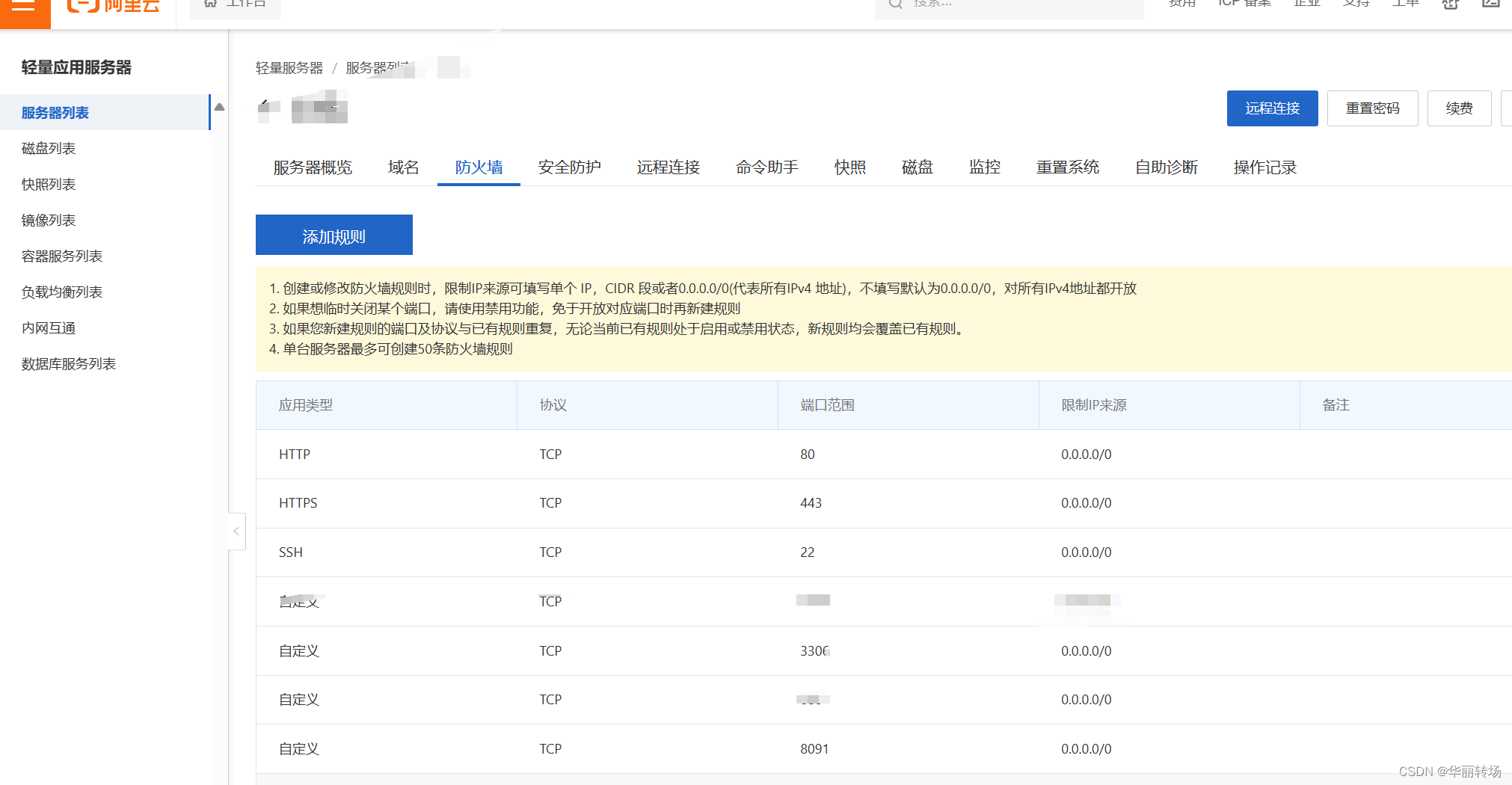Switch to the 服务器概览 tab
Screen dimensions: 1512x785
(313, 167)
